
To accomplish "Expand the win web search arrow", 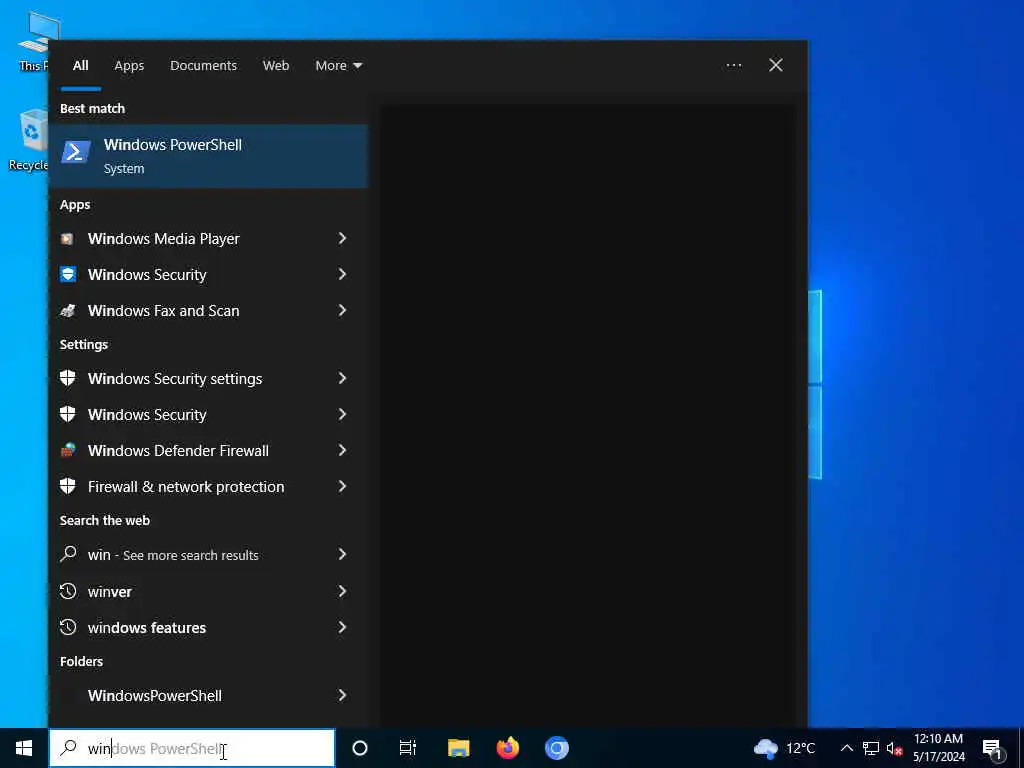I will click(x=342, y=554).
